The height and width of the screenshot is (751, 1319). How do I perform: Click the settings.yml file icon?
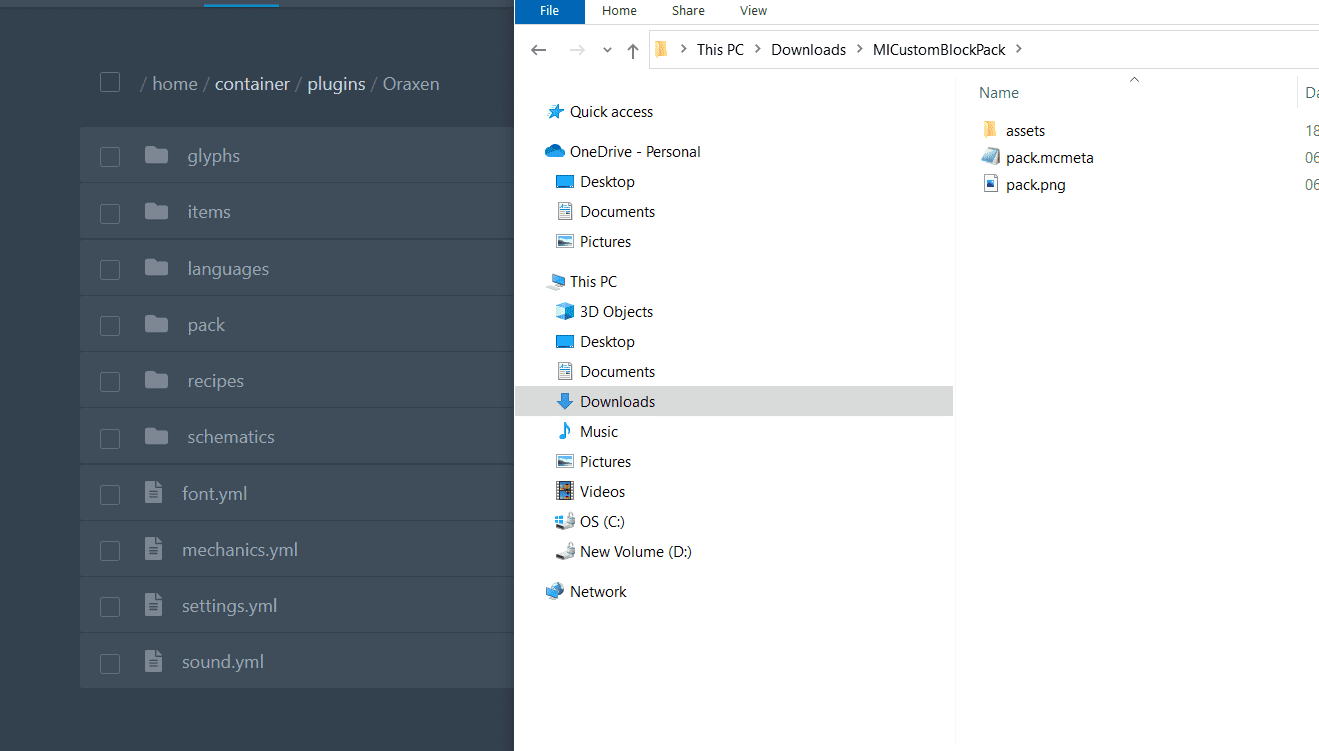[153, 605]
